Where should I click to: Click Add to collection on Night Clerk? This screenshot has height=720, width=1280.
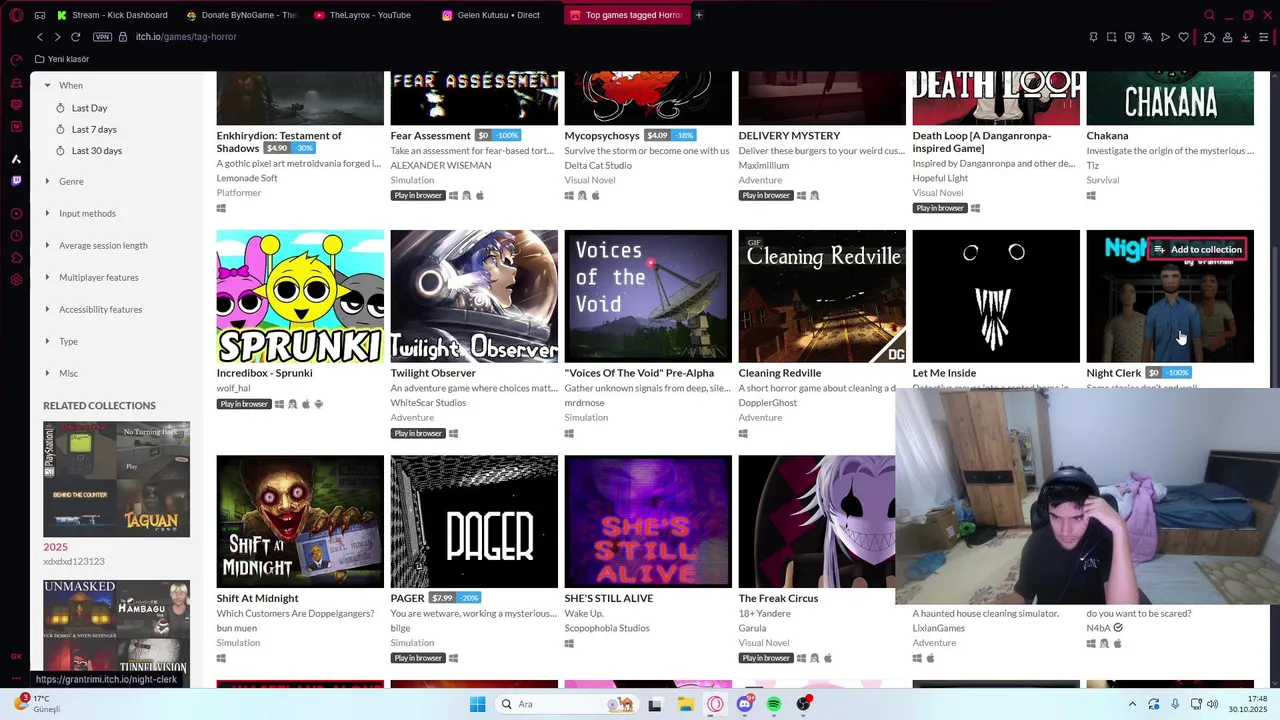point(1197,250)
